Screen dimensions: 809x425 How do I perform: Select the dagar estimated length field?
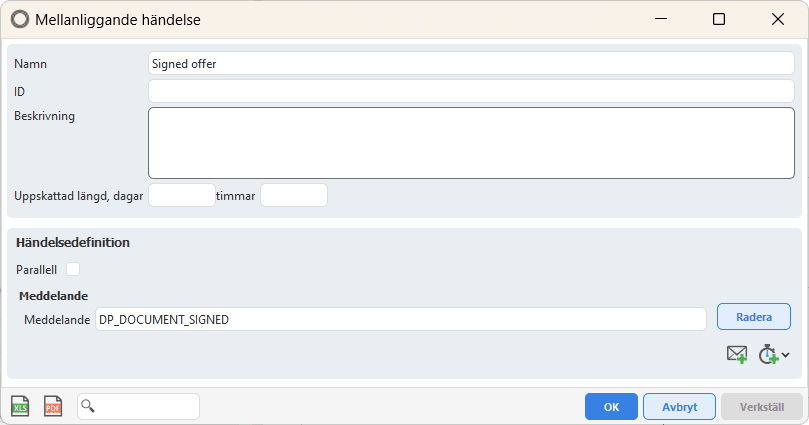181,195
